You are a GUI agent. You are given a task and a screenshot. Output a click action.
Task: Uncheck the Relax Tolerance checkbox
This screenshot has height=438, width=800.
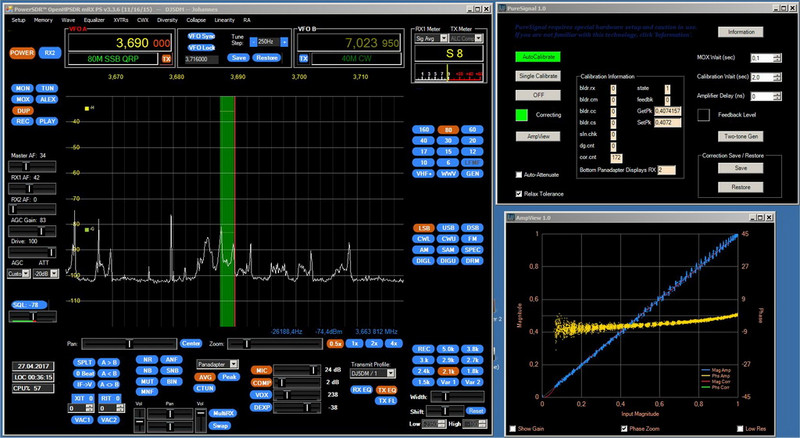(x=518, y=193)
